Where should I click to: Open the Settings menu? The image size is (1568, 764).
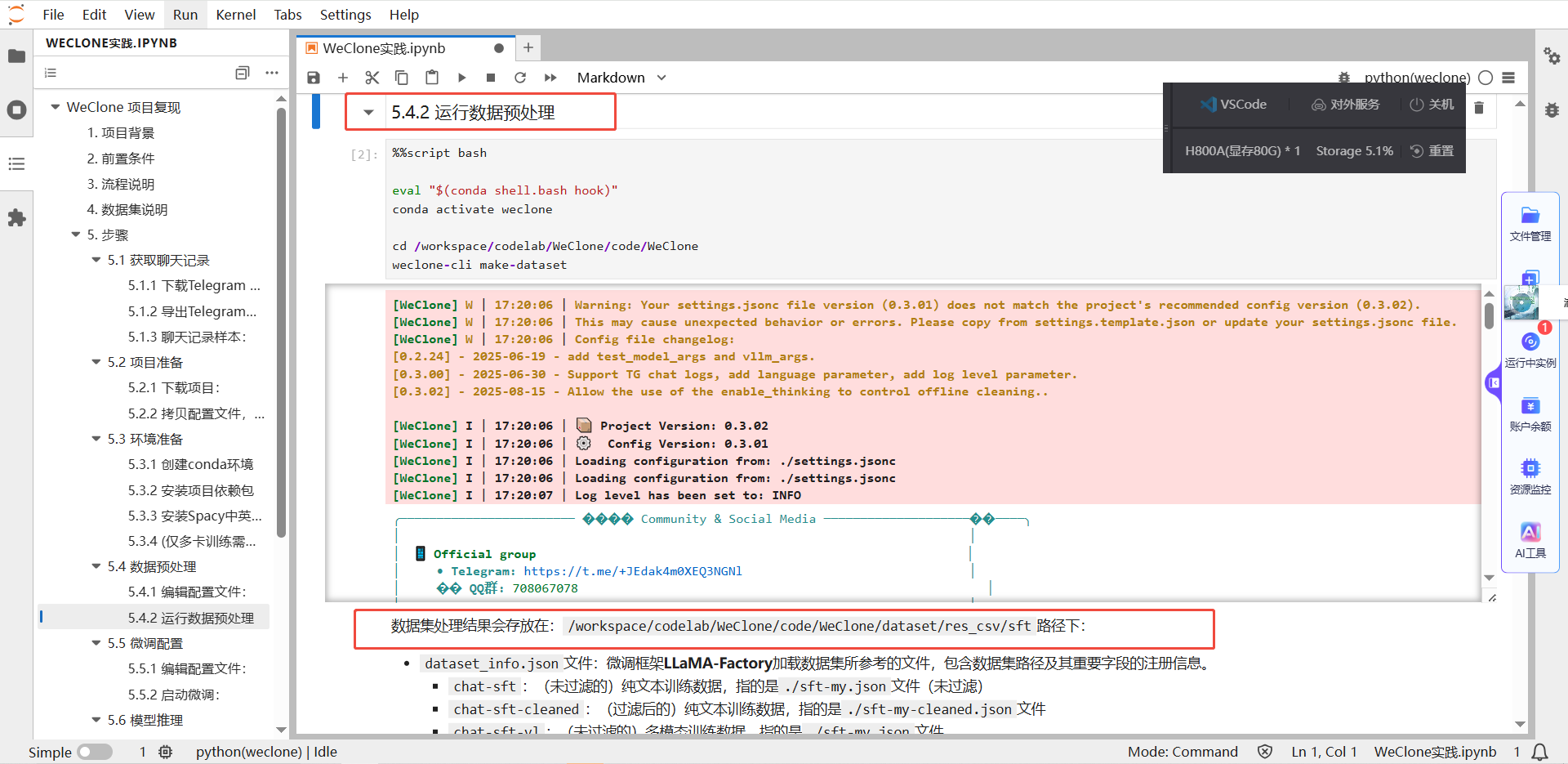pos(345,15)
